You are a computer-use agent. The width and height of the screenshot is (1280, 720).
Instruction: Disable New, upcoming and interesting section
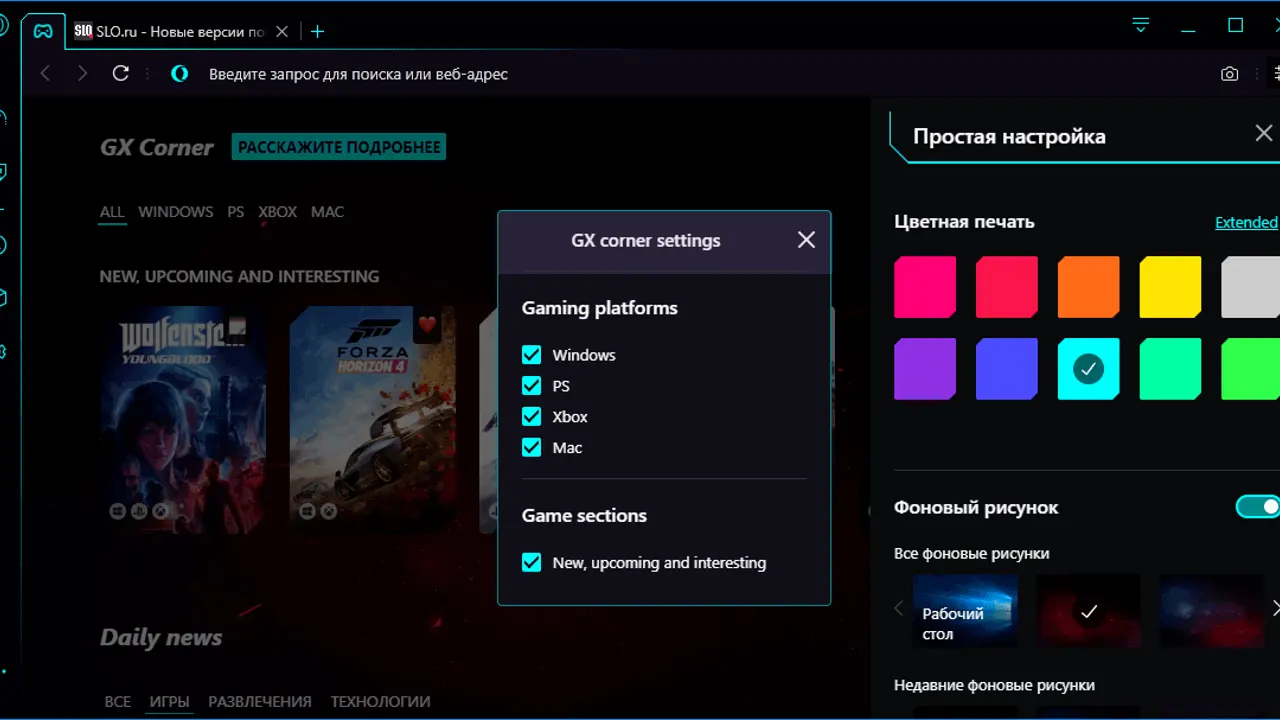(532, 563)
